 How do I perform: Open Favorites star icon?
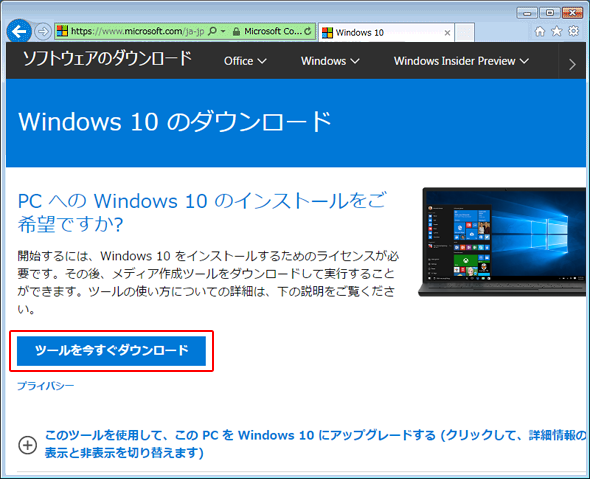click(556, 31)
